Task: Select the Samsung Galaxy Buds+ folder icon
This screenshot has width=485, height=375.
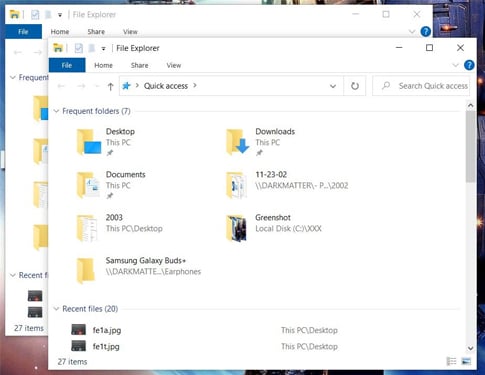Action: tap(86, 271)
